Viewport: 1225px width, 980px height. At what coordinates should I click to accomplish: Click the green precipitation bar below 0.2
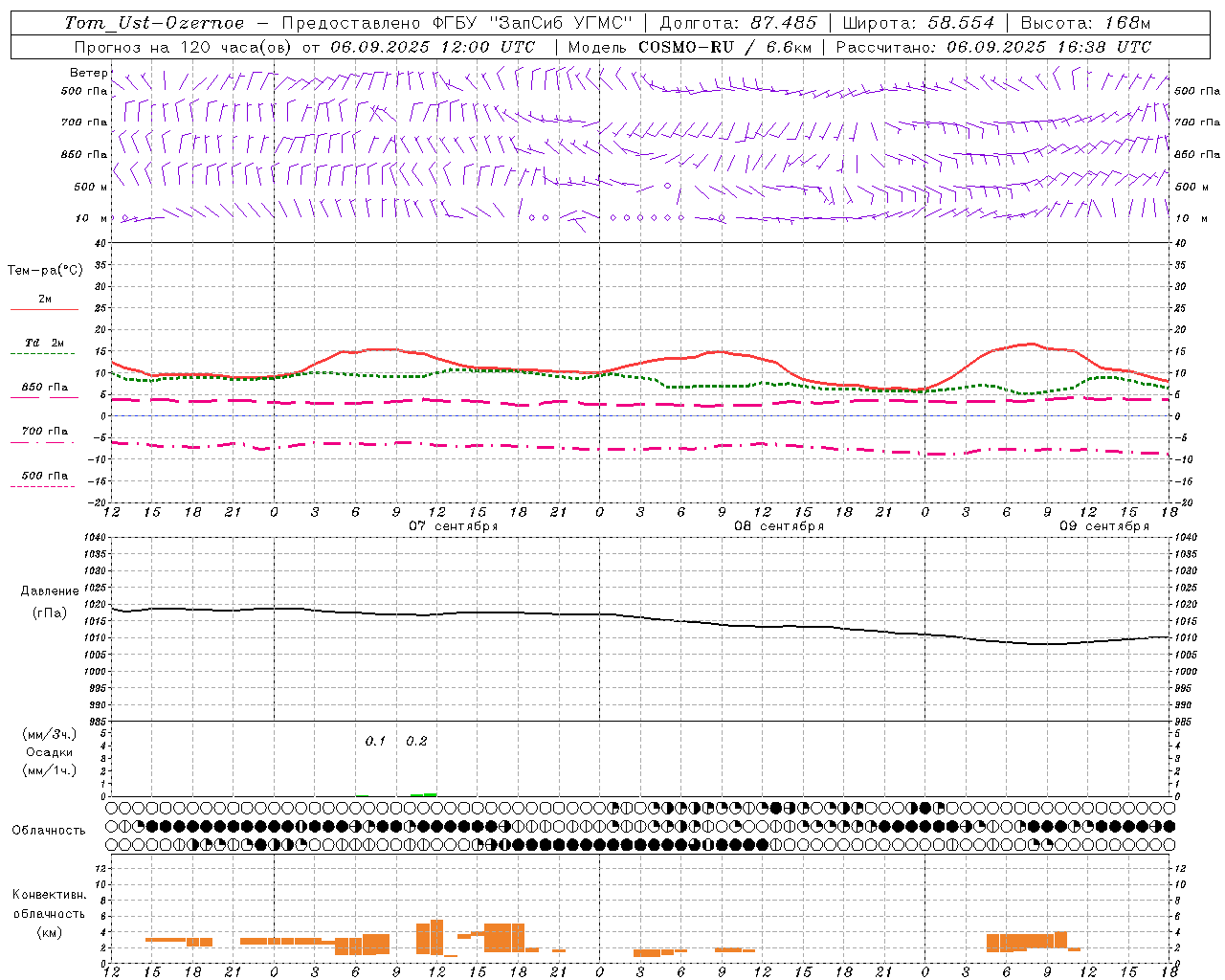423,794
